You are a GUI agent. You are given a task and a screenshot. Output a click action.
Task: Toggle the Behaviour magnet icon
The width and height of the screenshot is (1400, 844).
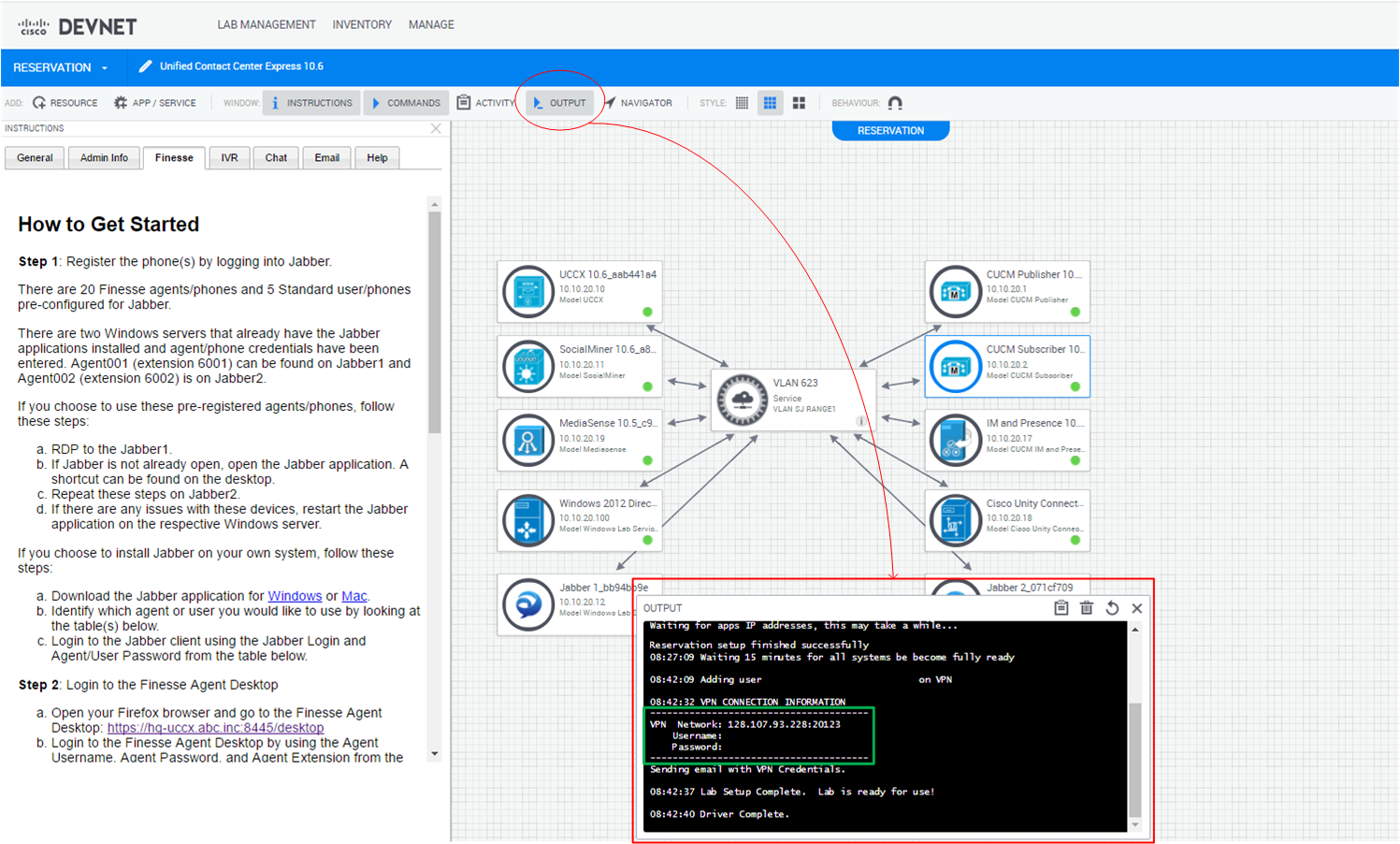tap(895, 103)
